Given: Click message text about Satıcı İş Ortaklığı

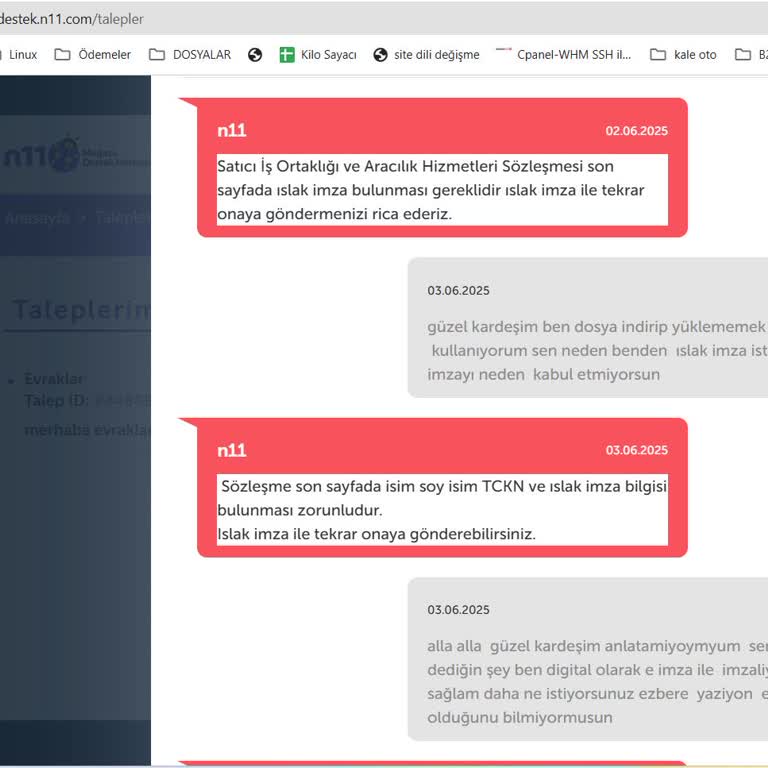Looking at the screenshot, I should coord(442,190).
